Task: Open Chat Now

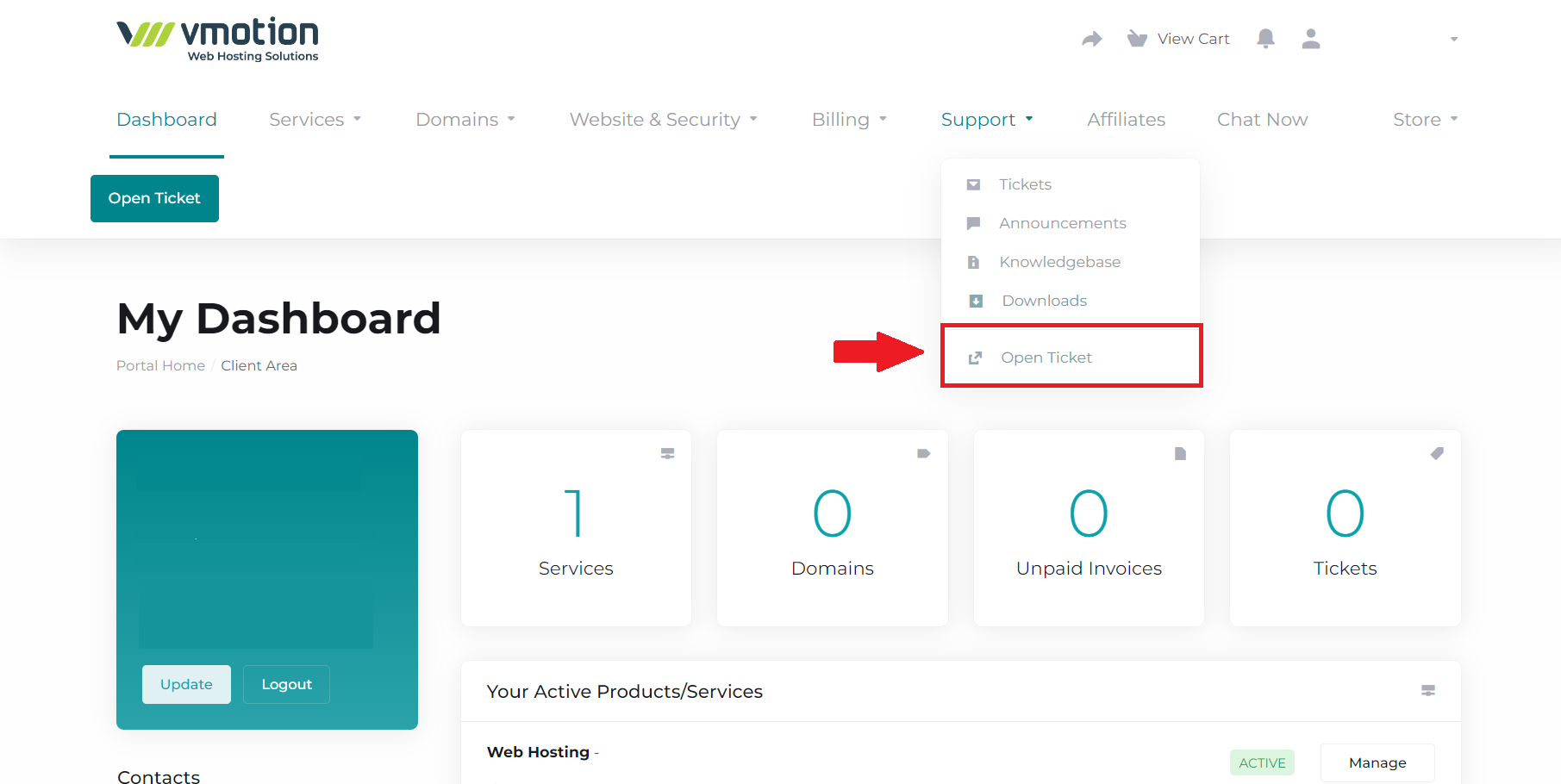Action: [x=1262, y=120]
